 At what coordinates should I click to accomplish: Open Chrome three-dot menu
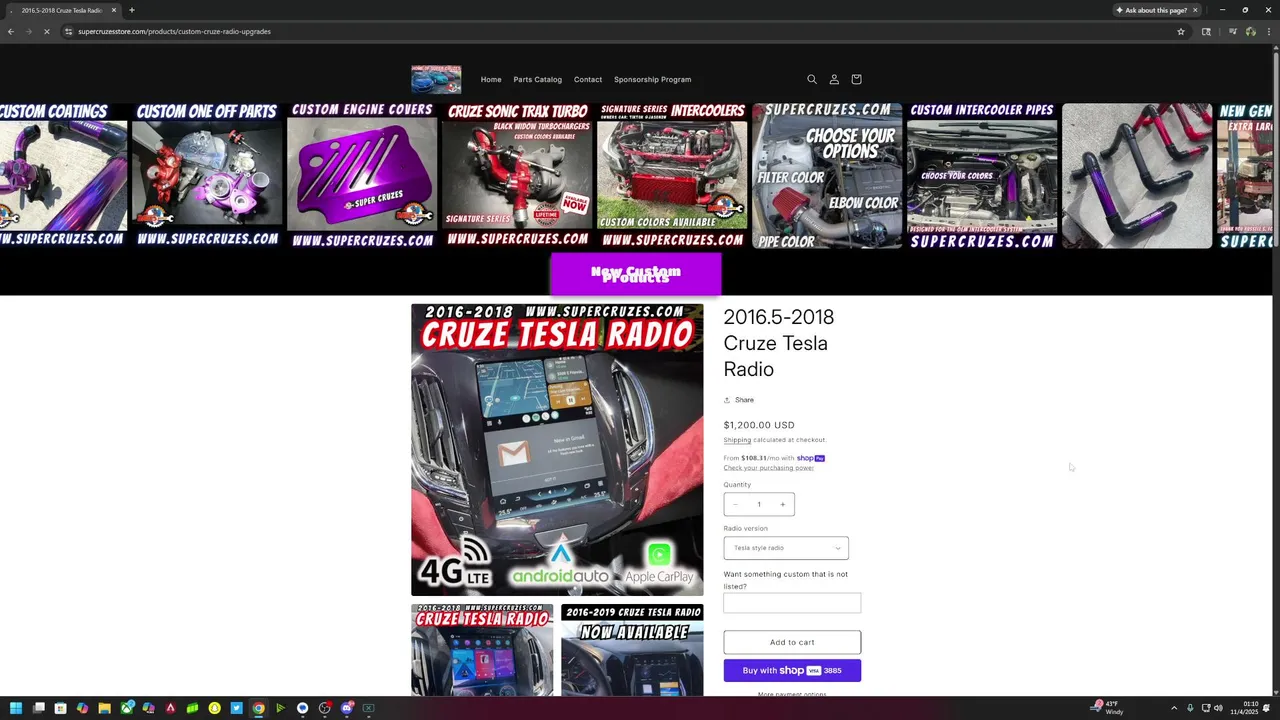point(1269,31)
